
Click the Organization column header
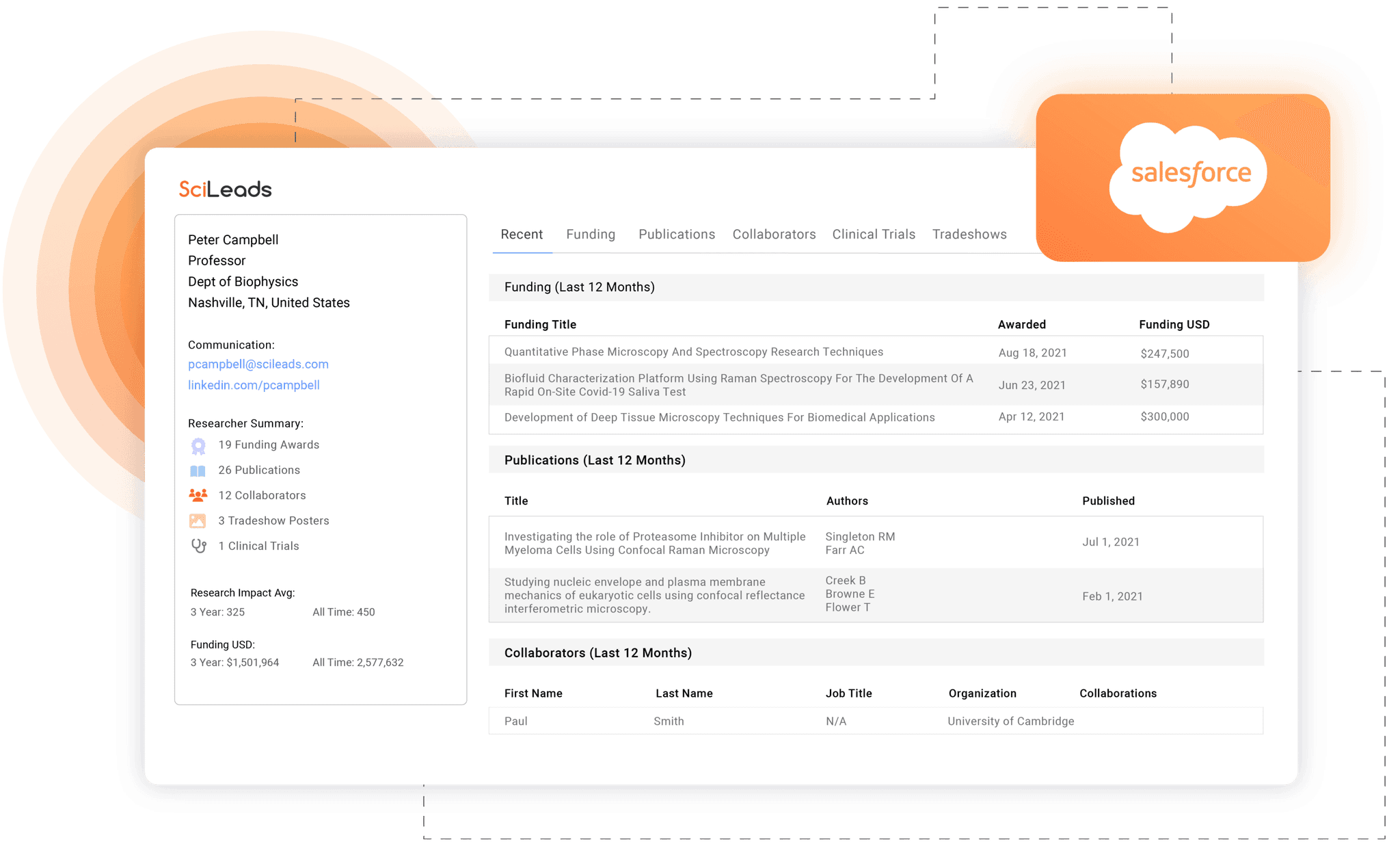point(982,693)
